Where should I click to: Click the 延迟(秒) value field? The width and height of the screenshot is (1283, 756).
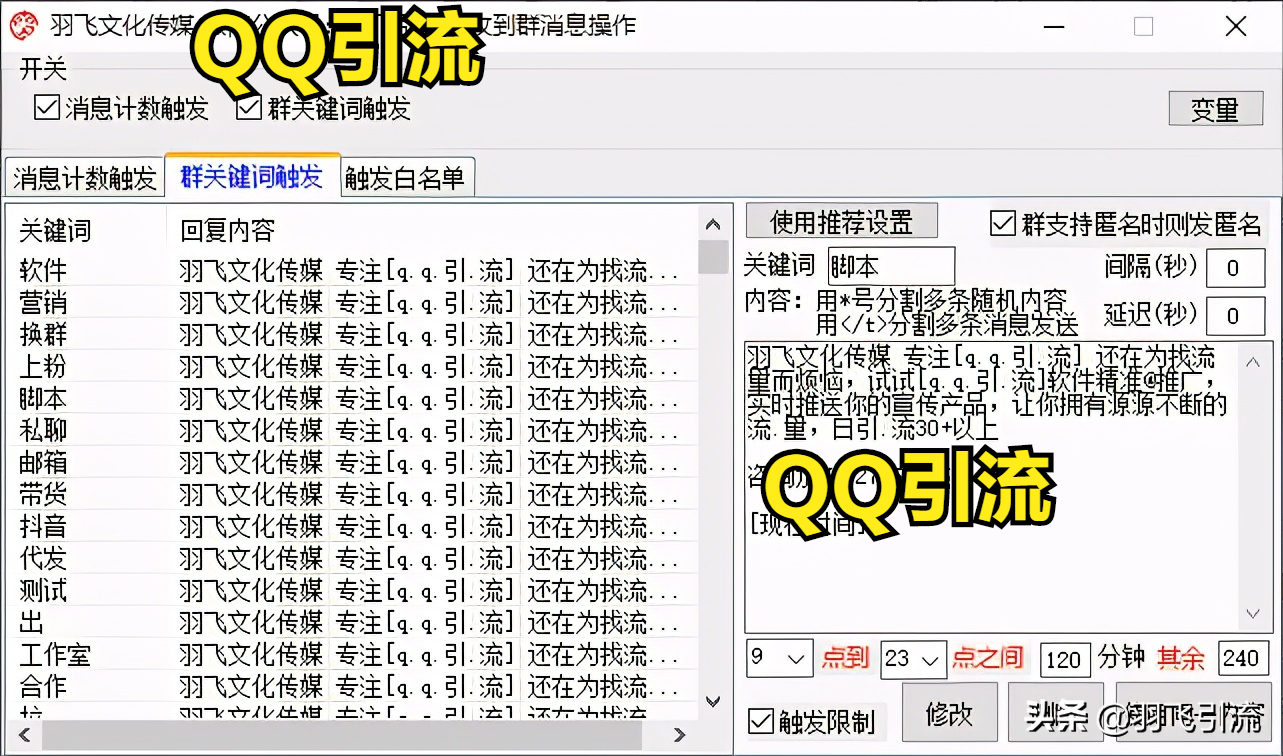click(1235, 316)
